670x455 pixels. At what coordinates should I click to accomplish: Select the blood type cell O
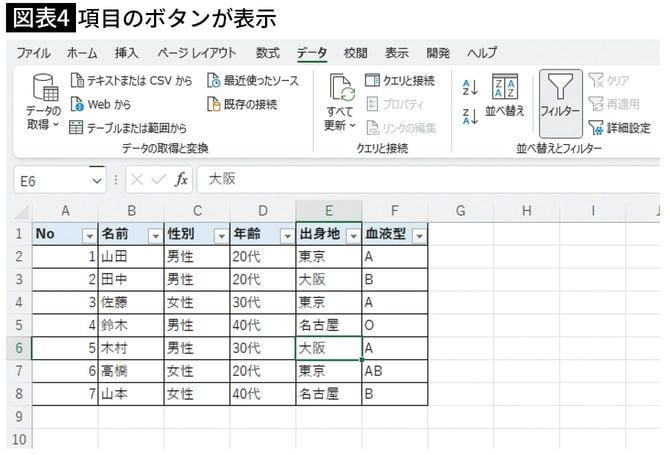[x=395, y=325]
